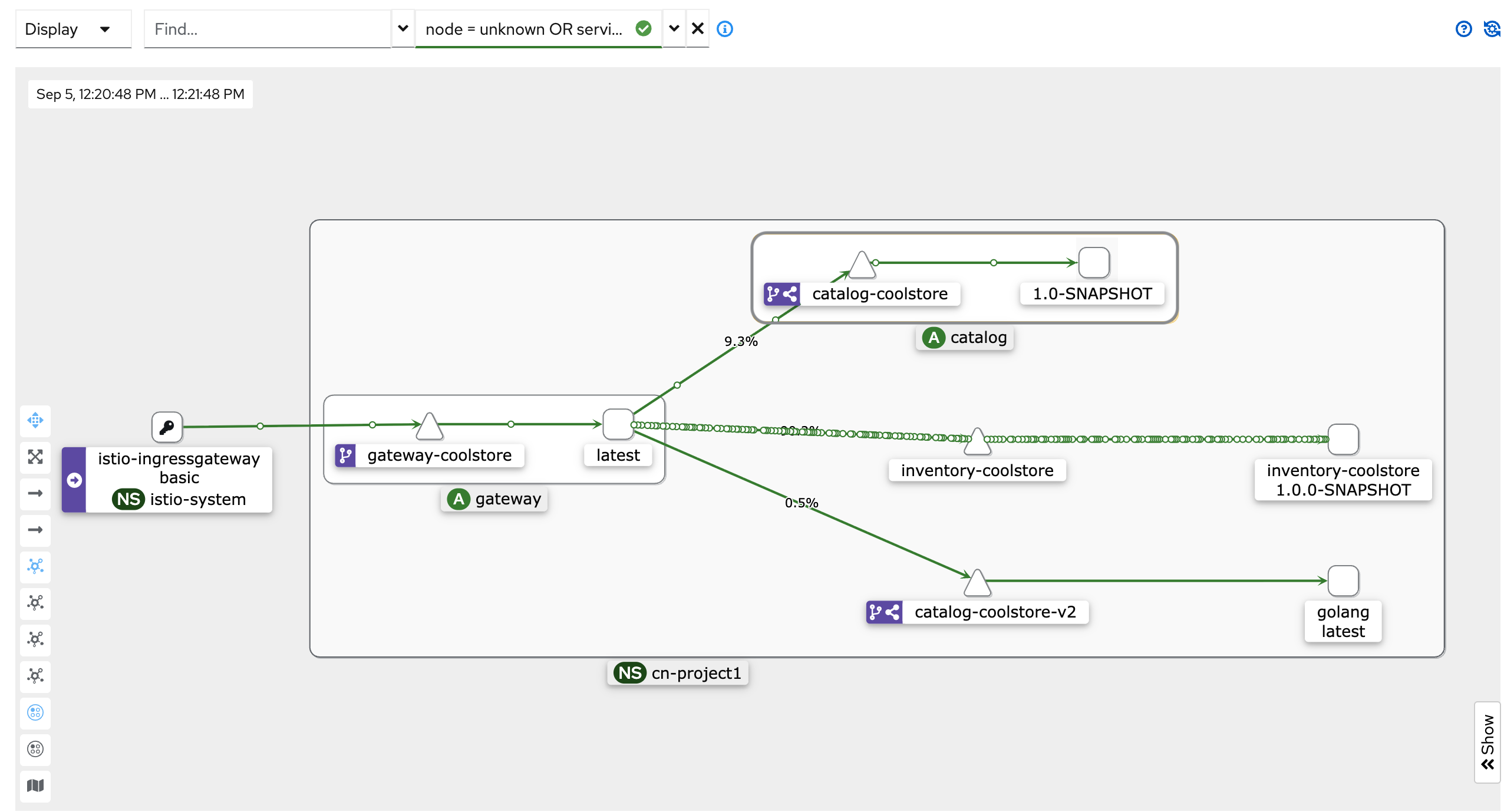1504x812 pixels.
Task: Select the gateway-coolstore service node label
Action: [439, 455]
